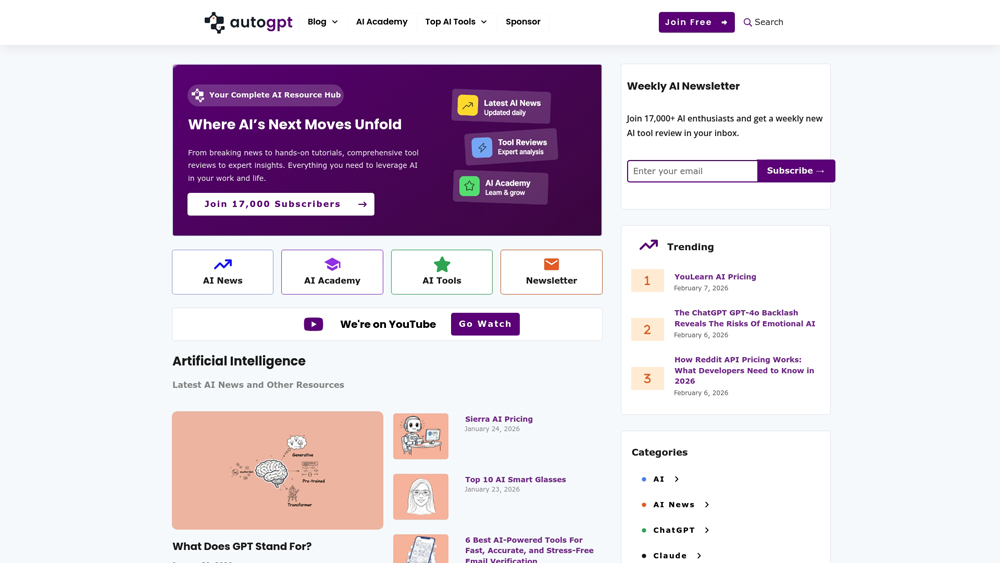1000x563 pixels.
Task: Click the smart glasses woman thumbnail
Action: click(x=421, y=497)
